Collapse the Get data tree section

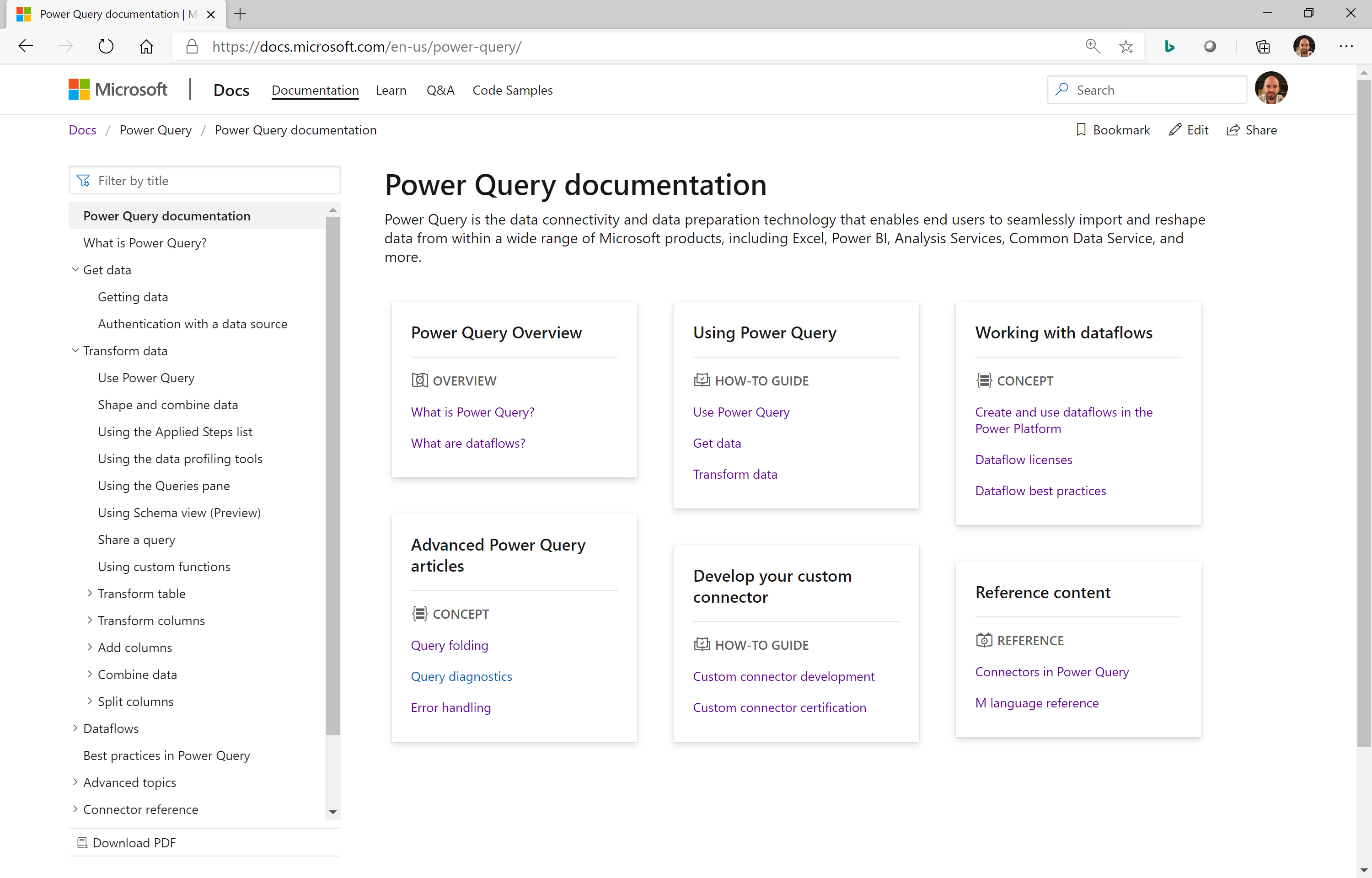75,270
